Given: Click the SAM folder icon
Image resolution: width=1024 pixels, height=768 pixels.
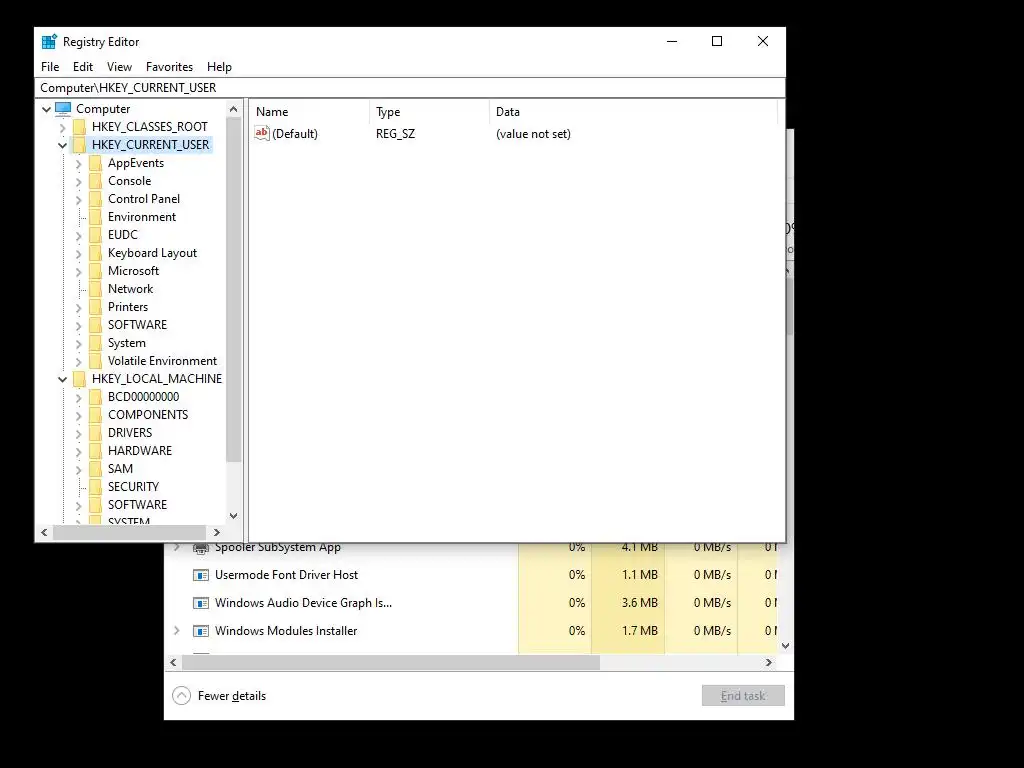Looking at the screenshot, I should (95, 469).
